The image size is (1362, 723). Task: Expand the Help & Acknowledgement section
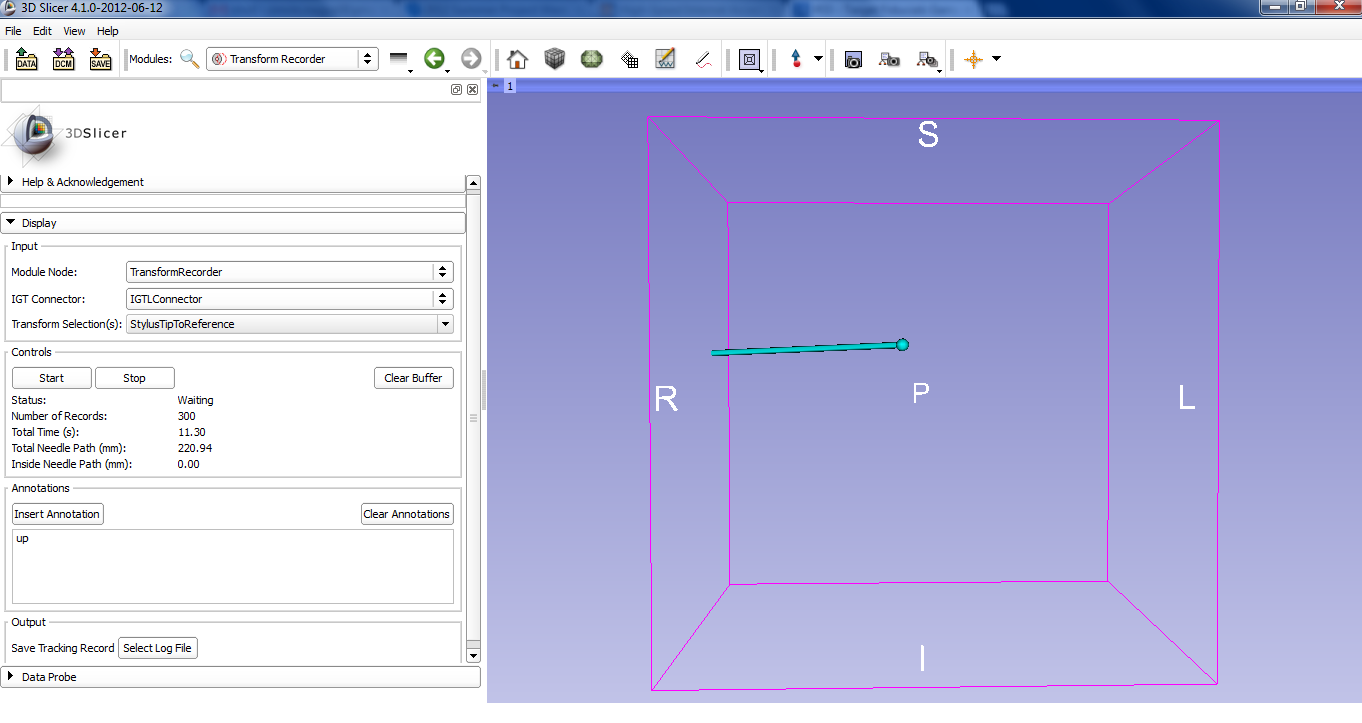click(83, 182)
